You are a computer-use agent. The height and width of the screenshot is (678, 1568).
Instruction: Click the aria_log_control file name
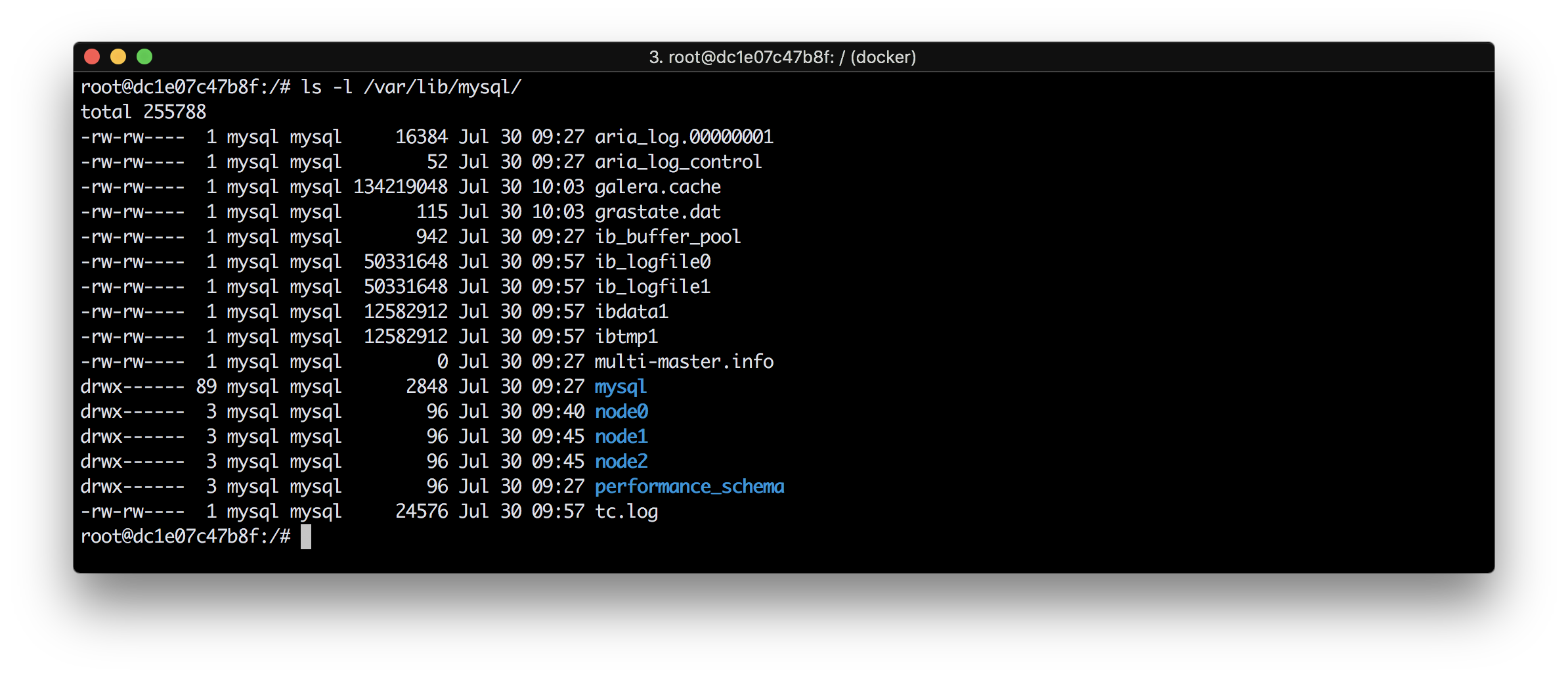pos(678,162)
